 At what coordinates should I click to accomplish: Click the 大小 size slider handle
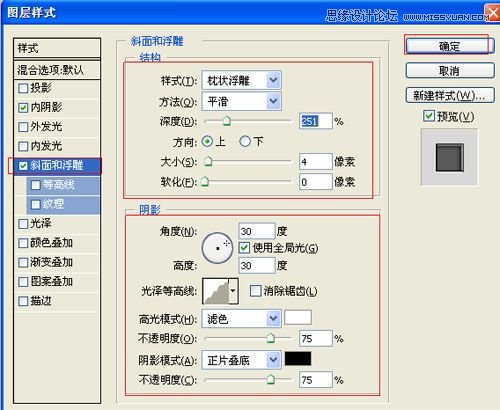pos(208,161)
